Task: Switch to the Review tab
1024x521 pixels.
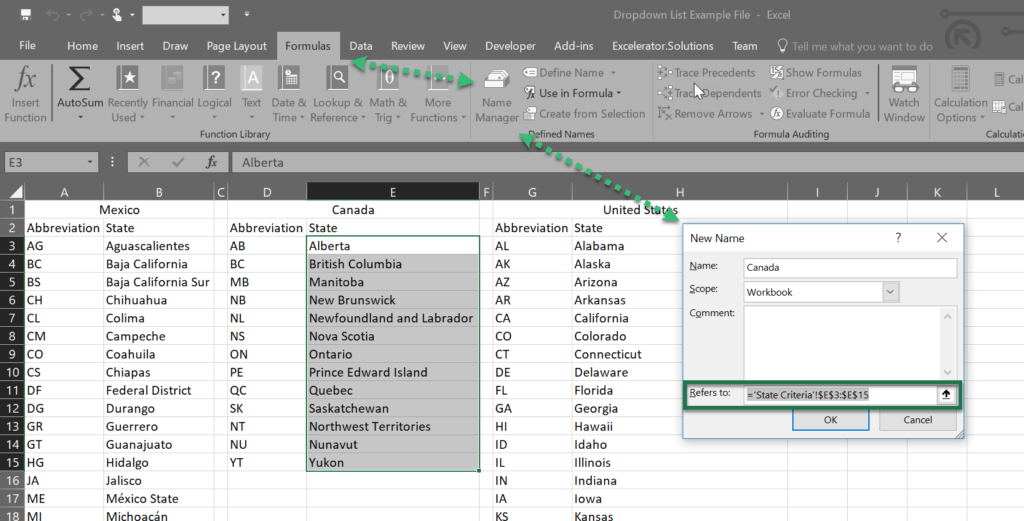Action: 408,46
